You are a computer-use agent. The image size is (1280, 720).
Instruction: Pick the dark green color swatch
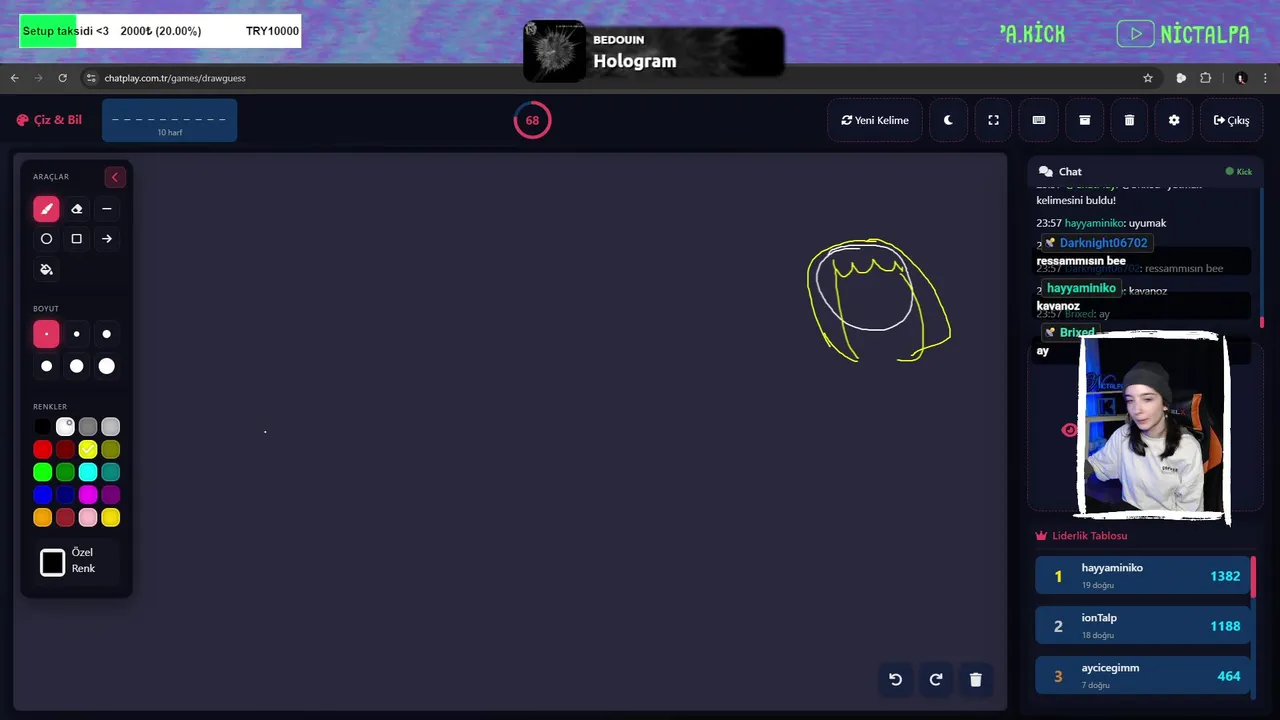(65, 472)
